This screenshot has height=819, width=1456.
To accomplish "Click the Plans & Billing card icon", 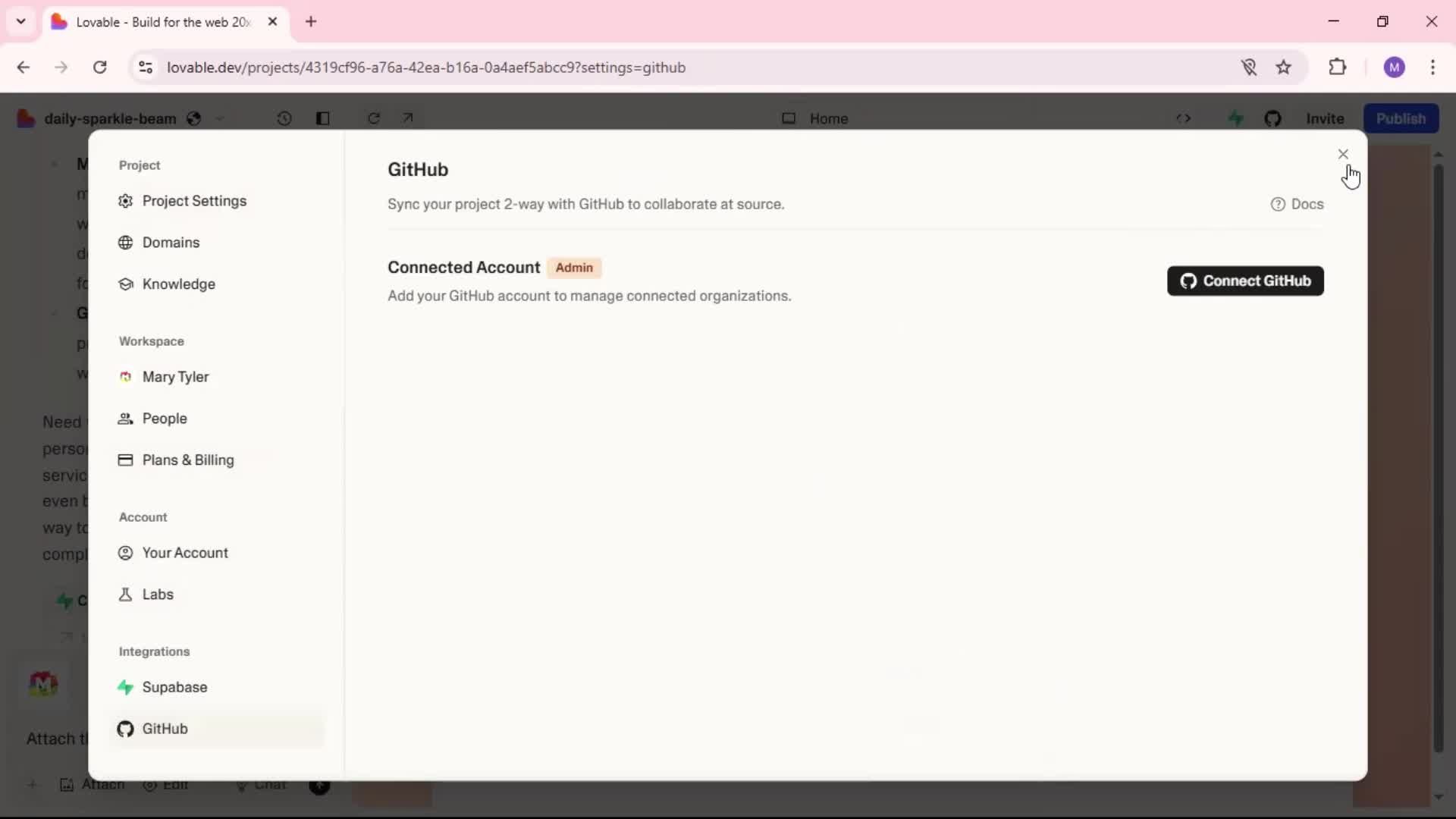I will point(126,460).
